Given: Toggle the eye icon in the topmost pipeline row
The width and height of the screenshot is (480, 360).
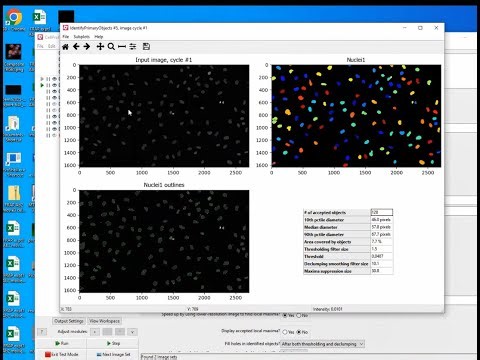Looking at the screenshot, I should click(55, 79).
